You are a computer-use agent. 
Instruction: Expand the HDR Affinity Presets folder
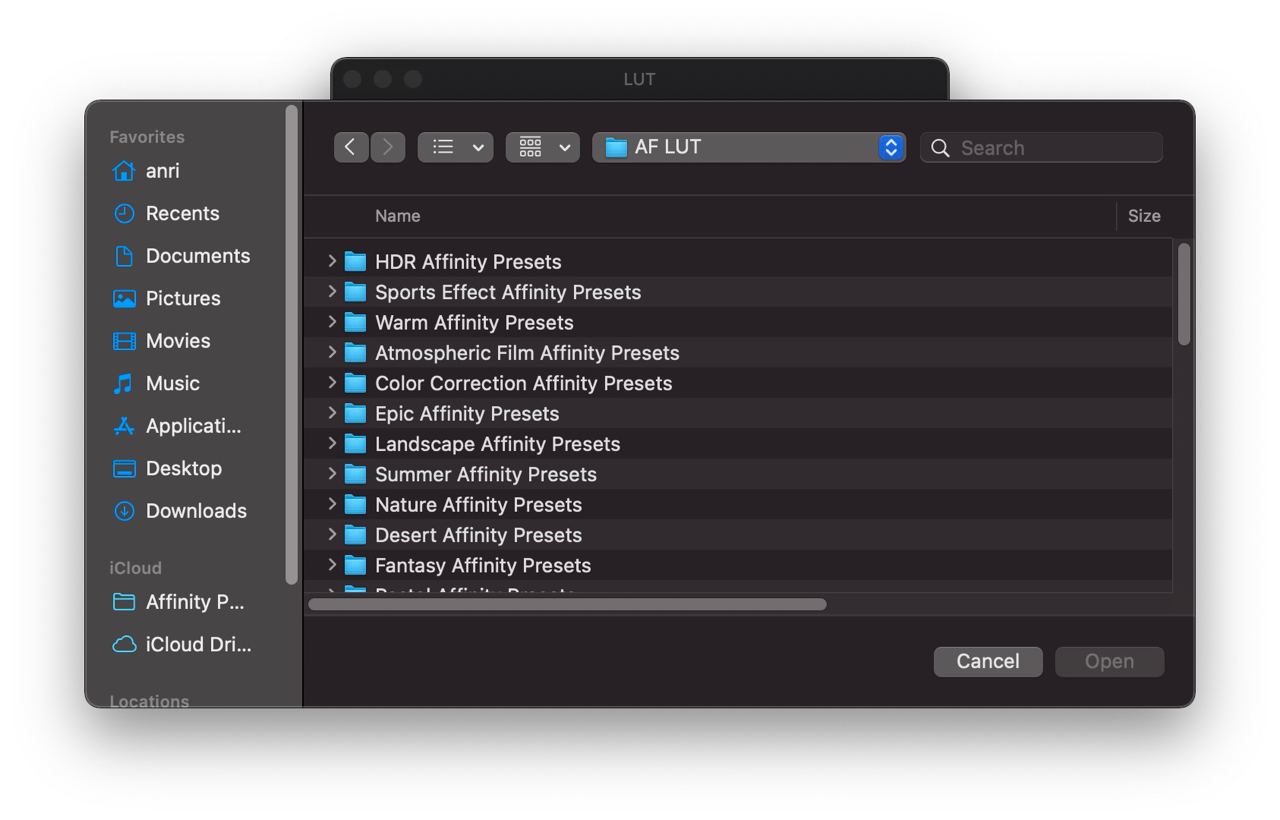coord(332,261)
